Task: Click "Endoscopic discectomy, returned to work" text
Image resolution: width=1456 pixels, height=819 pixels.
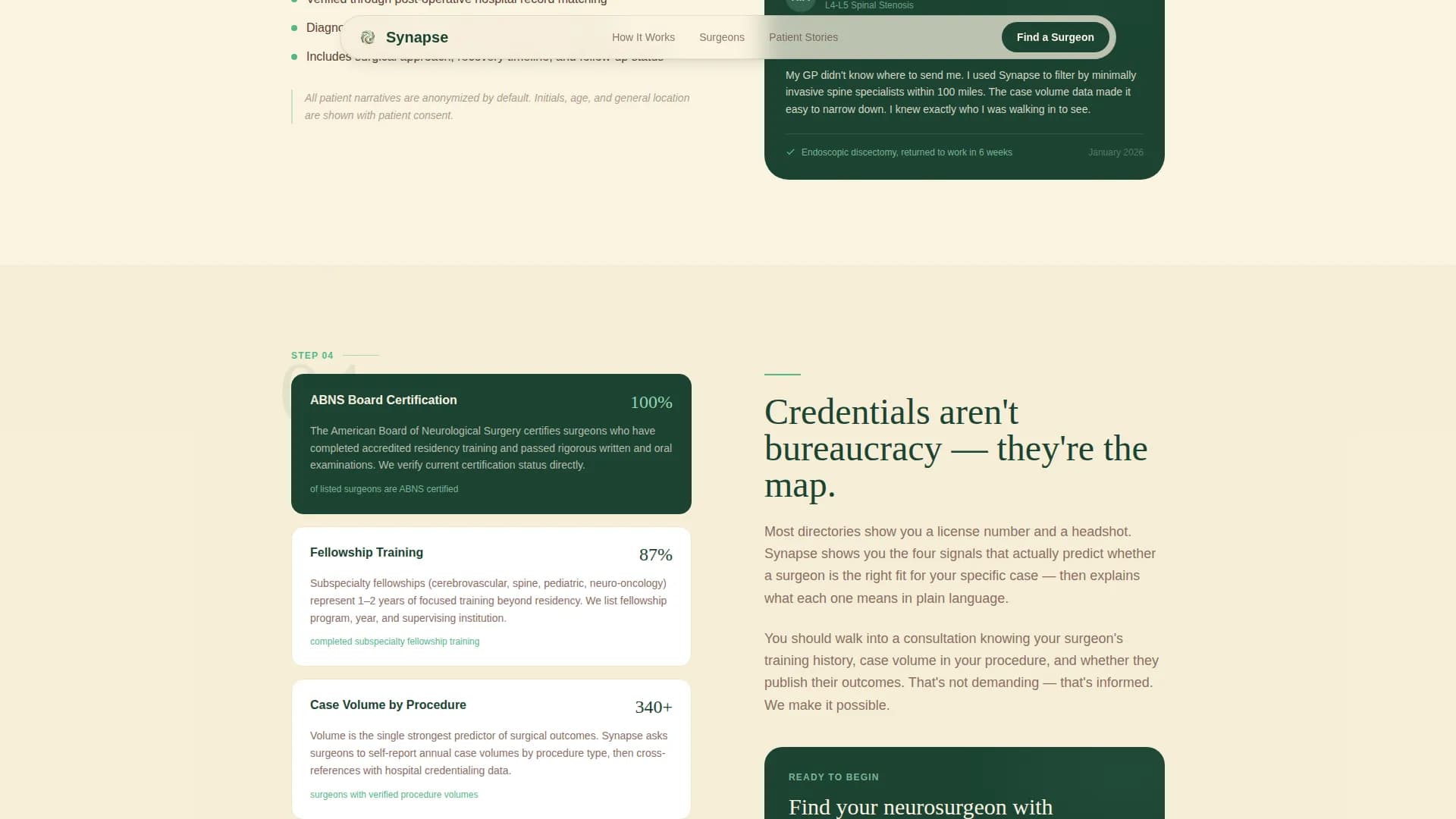Action: [906, 152]
